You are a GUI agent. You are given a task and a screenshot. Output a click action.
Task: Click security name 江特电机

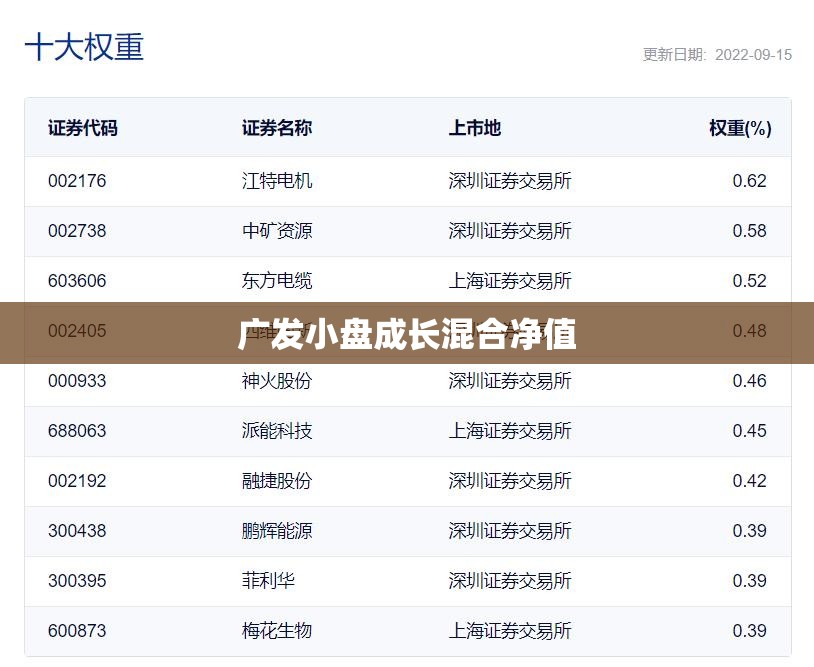(277, 181)
